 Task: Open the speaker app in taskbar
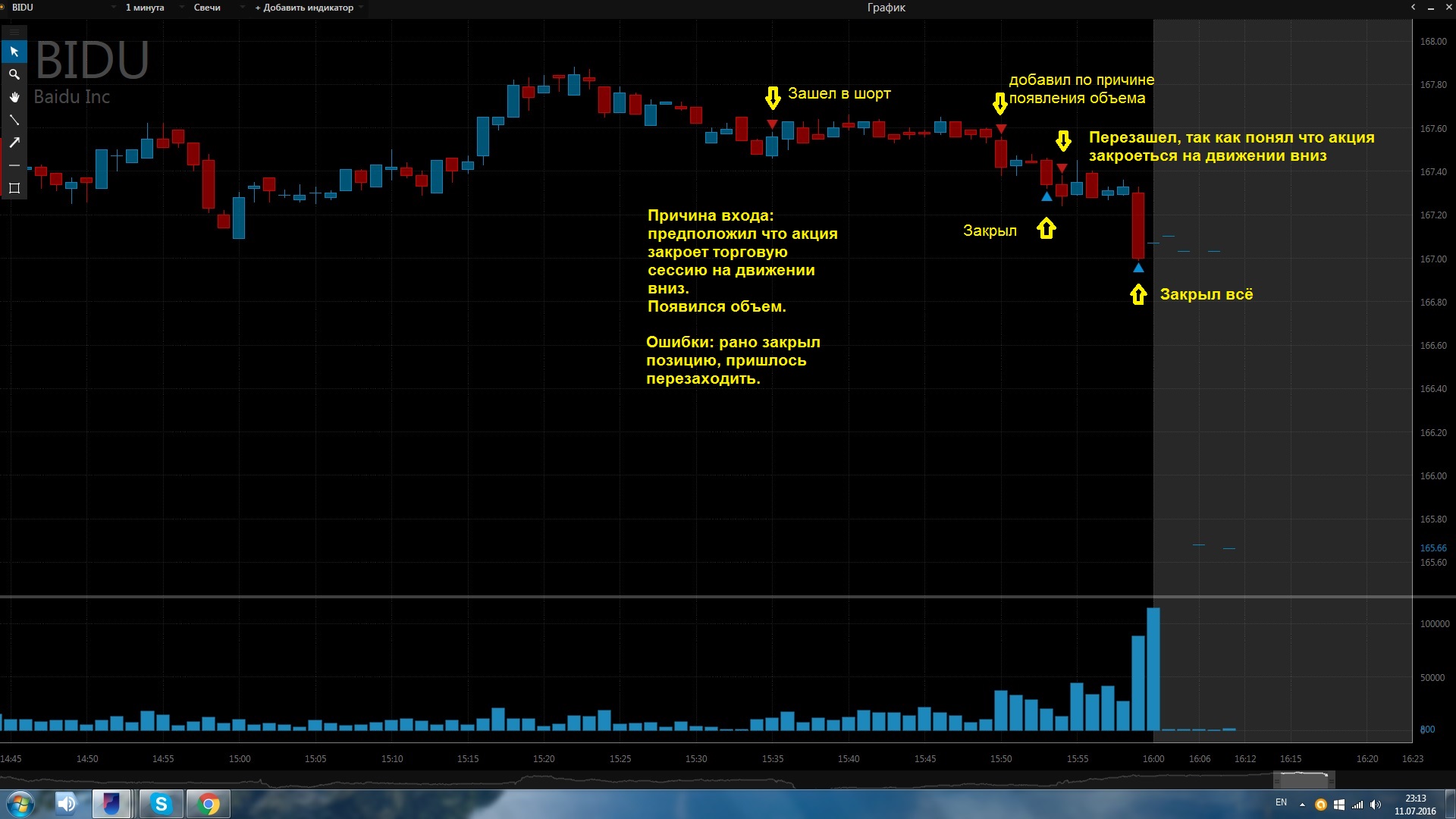(67, 804)
